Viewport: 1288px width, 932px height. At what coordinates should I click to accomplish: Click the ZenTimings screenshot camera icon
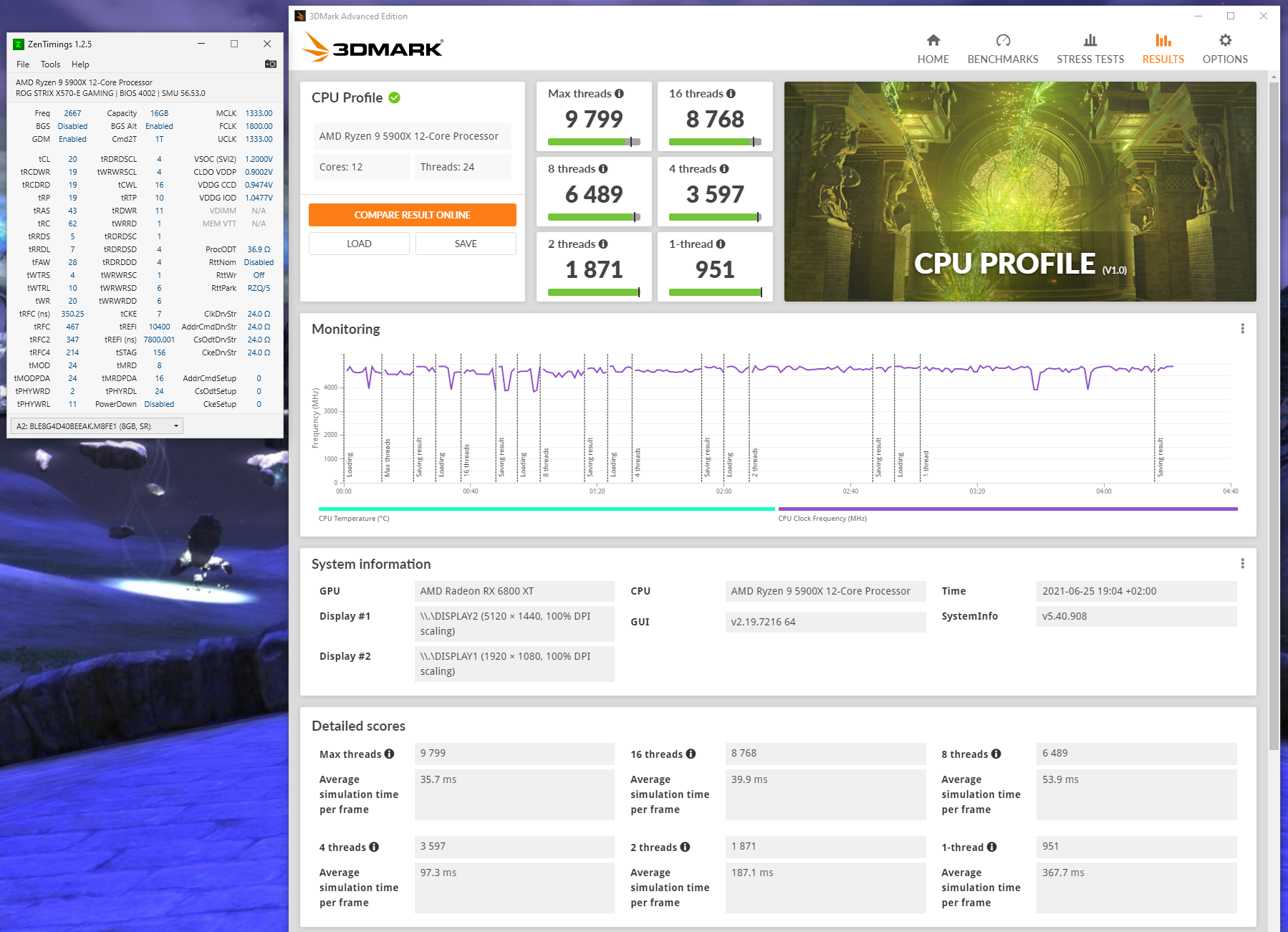(x=271, y=64)
